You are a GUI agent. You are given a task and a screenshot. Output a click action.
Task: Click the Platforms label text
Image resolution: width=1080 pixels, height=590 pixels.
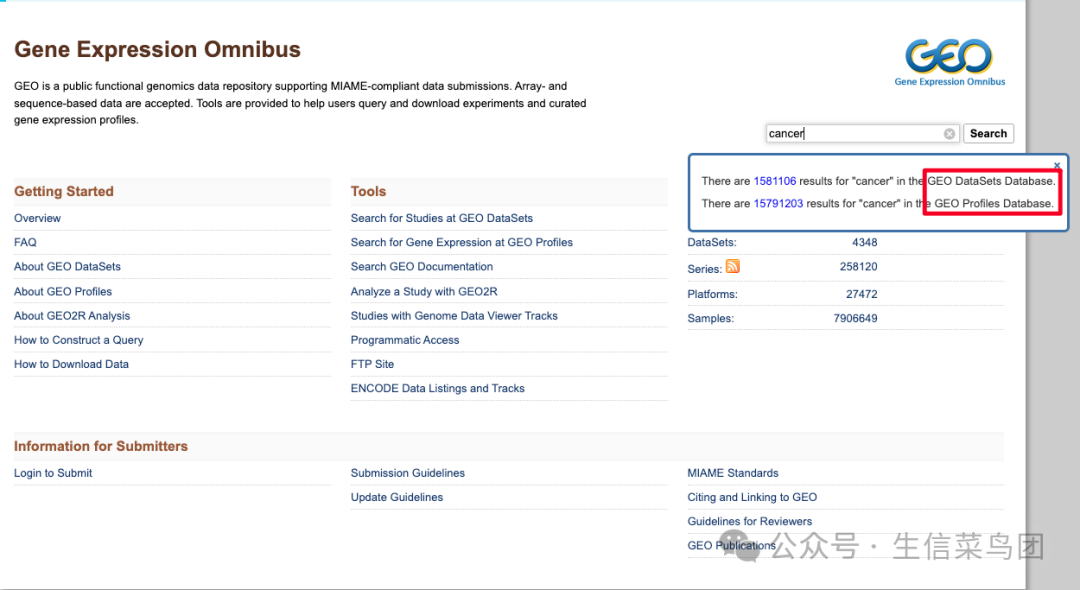coord(712,294)
